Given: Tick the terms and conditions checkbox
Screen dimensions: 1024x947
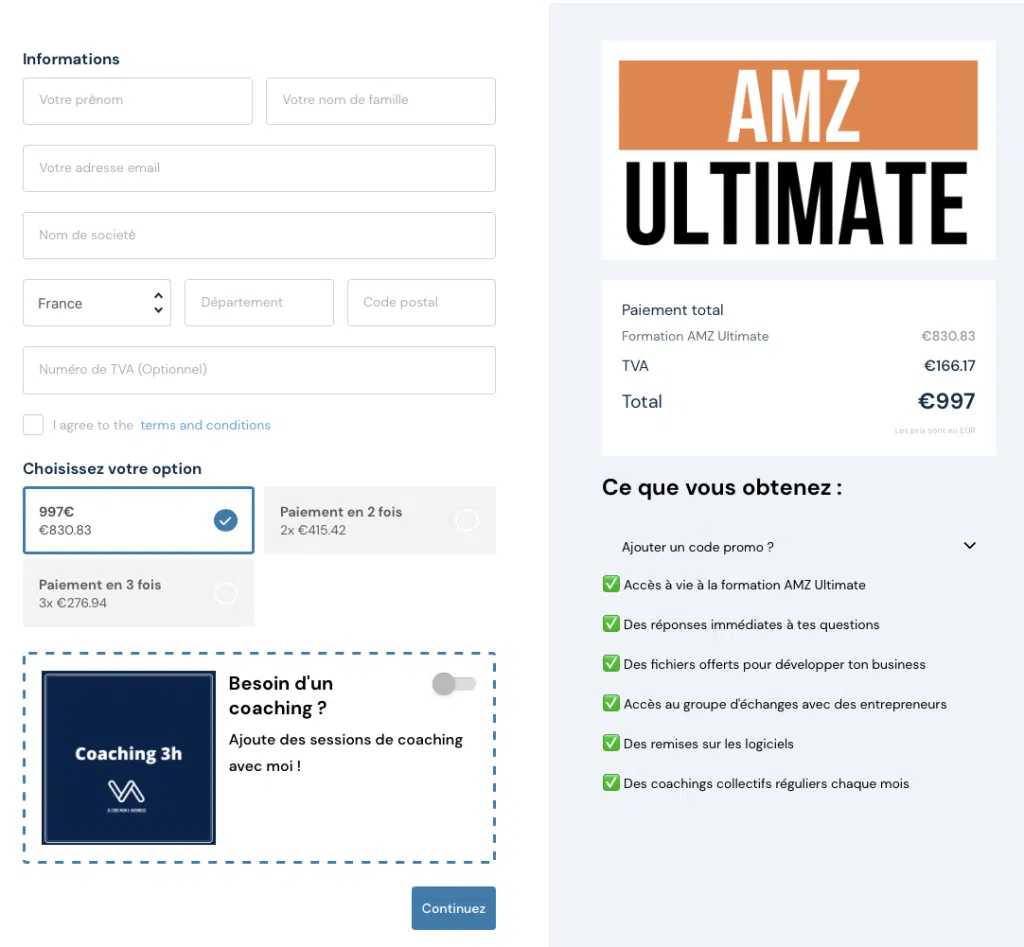Looking at the screenshot, I should click(x=33, y=425).
